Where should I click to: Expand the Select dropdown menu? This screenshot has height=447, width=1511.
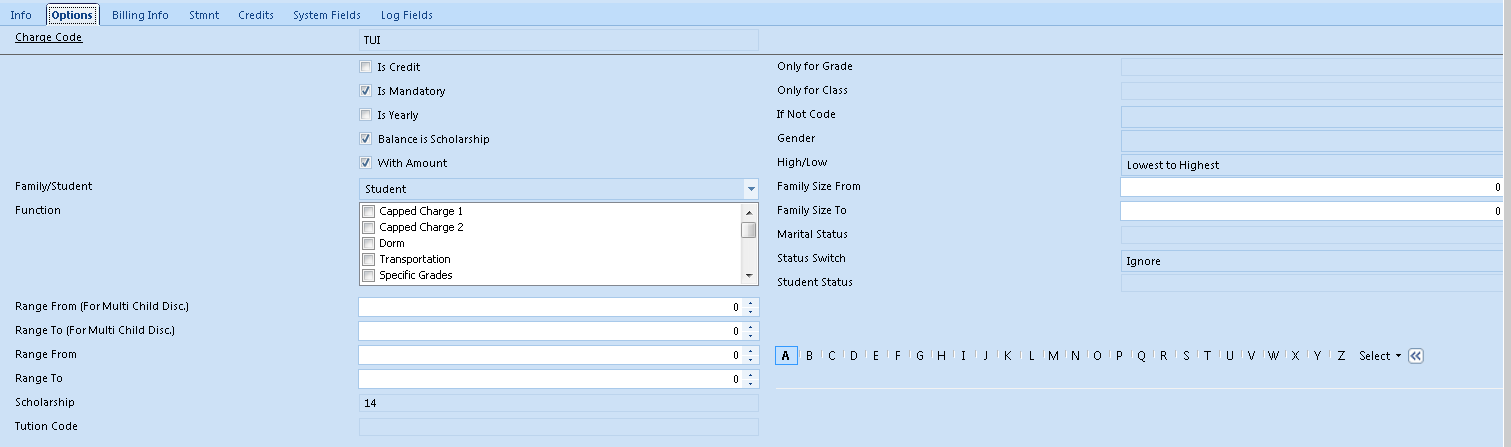(1380, 356)
